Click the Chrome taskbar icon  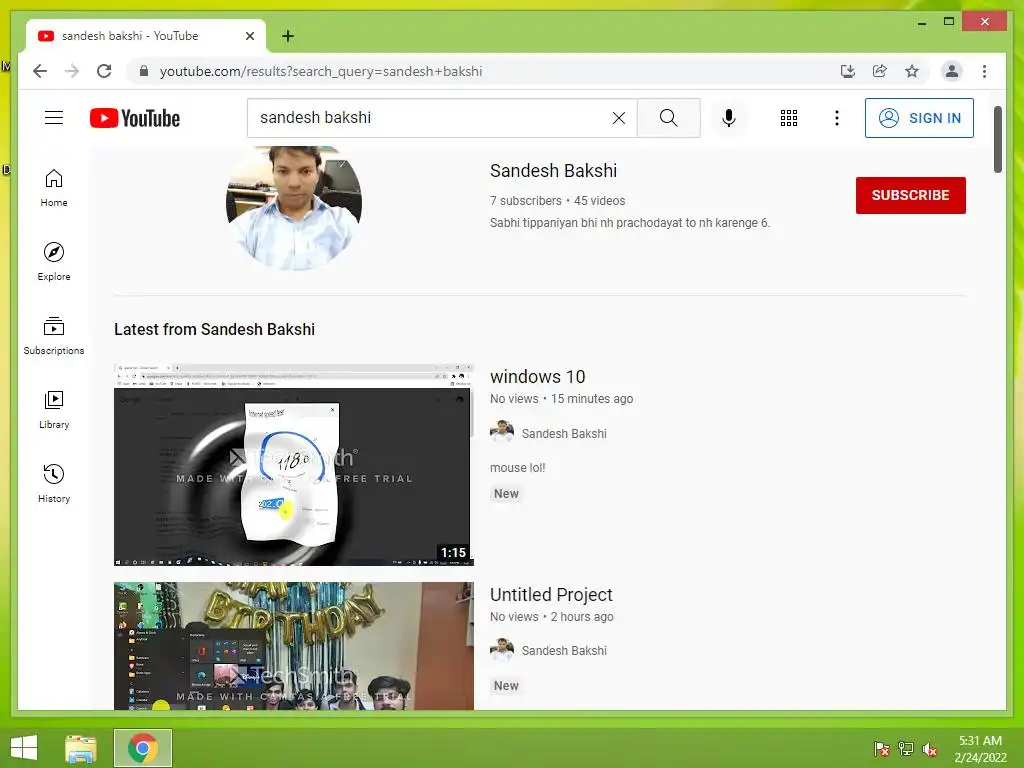click(142, 748)
